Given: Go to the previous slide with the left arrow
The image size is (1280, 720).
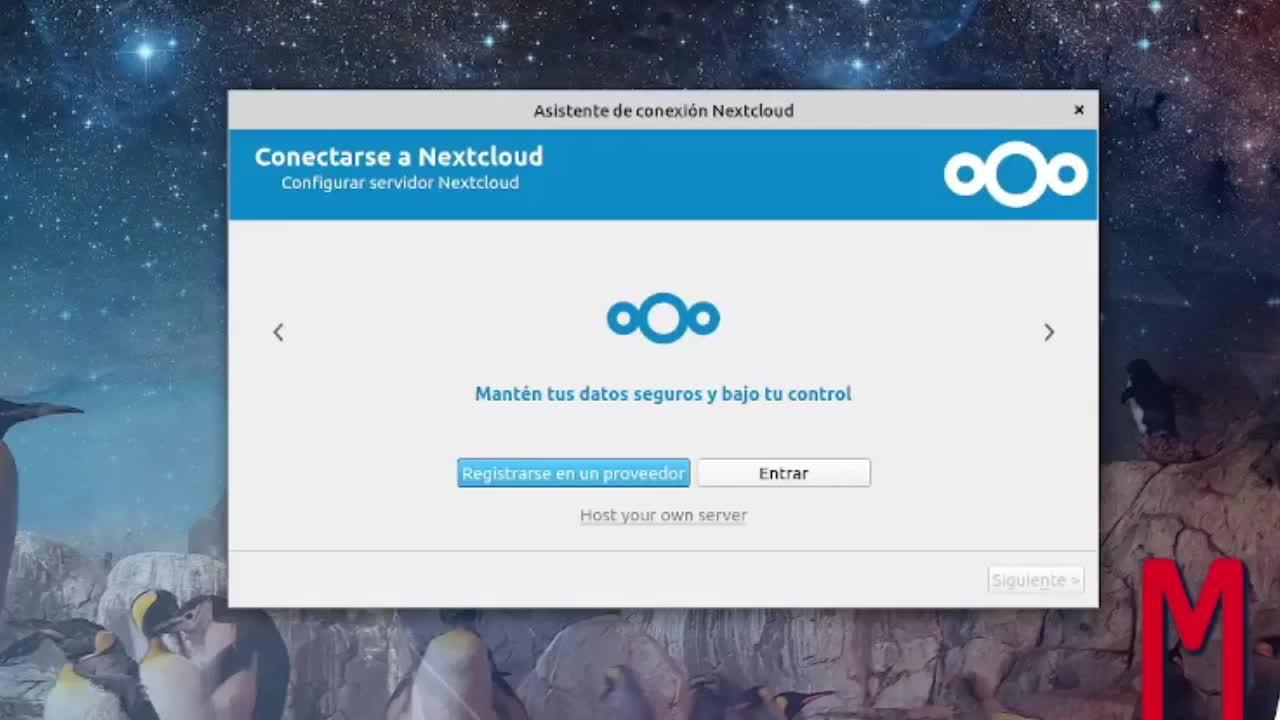Looking at the screenshot, I should click(x=278, y=332).
